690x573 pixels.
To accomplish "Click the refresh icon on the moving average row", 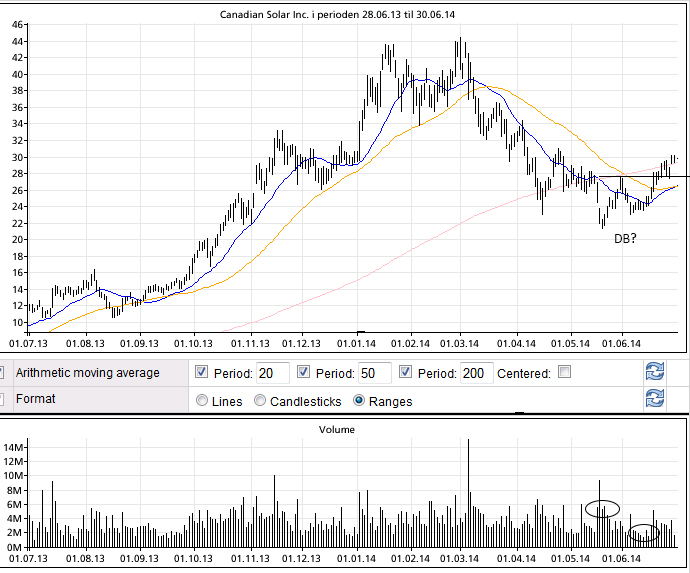I will [655, 373].
